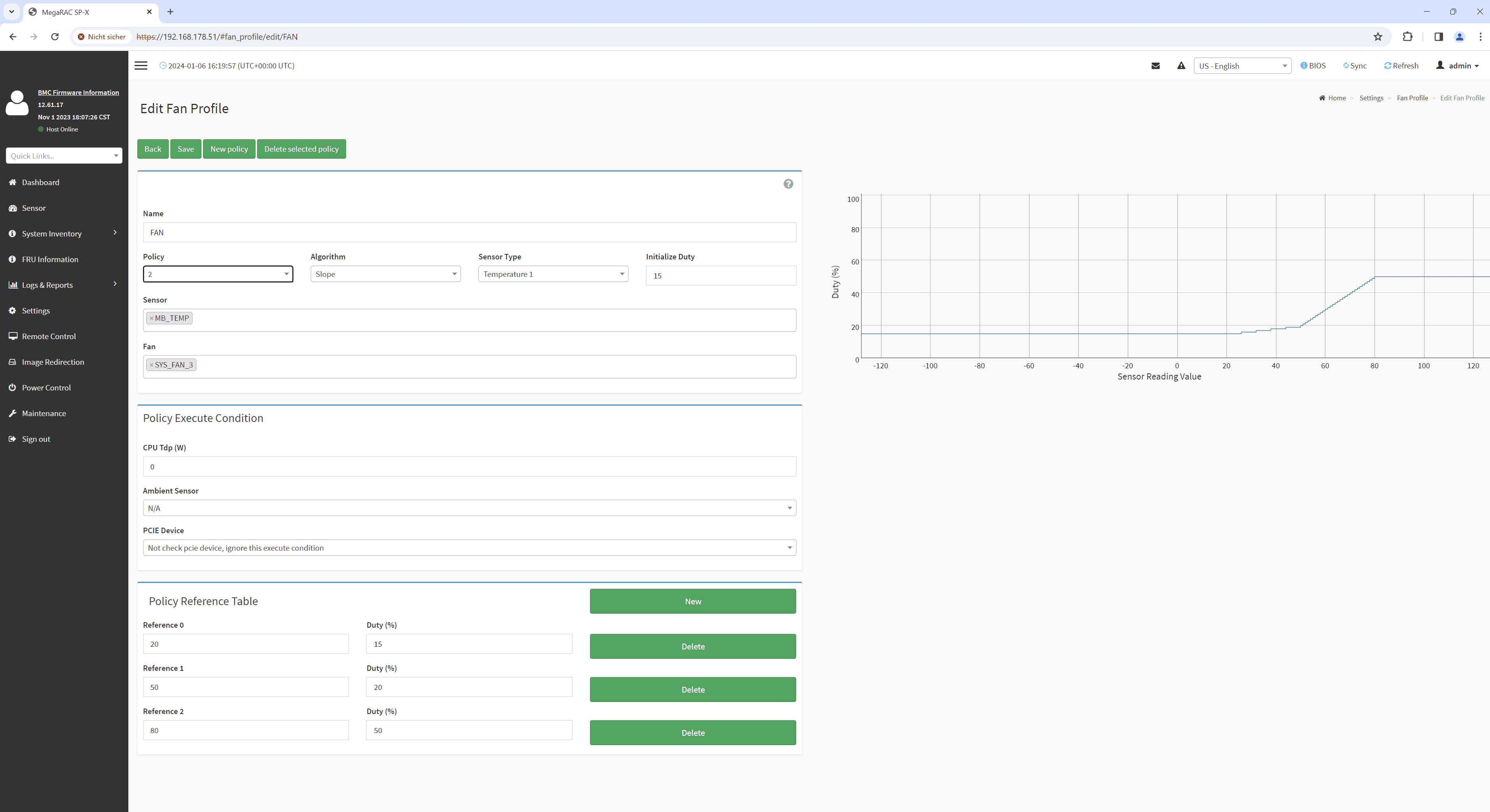The image size is (1490, 812).
Task: Expand System Inventory in sidebar
Action: [51, 234]
